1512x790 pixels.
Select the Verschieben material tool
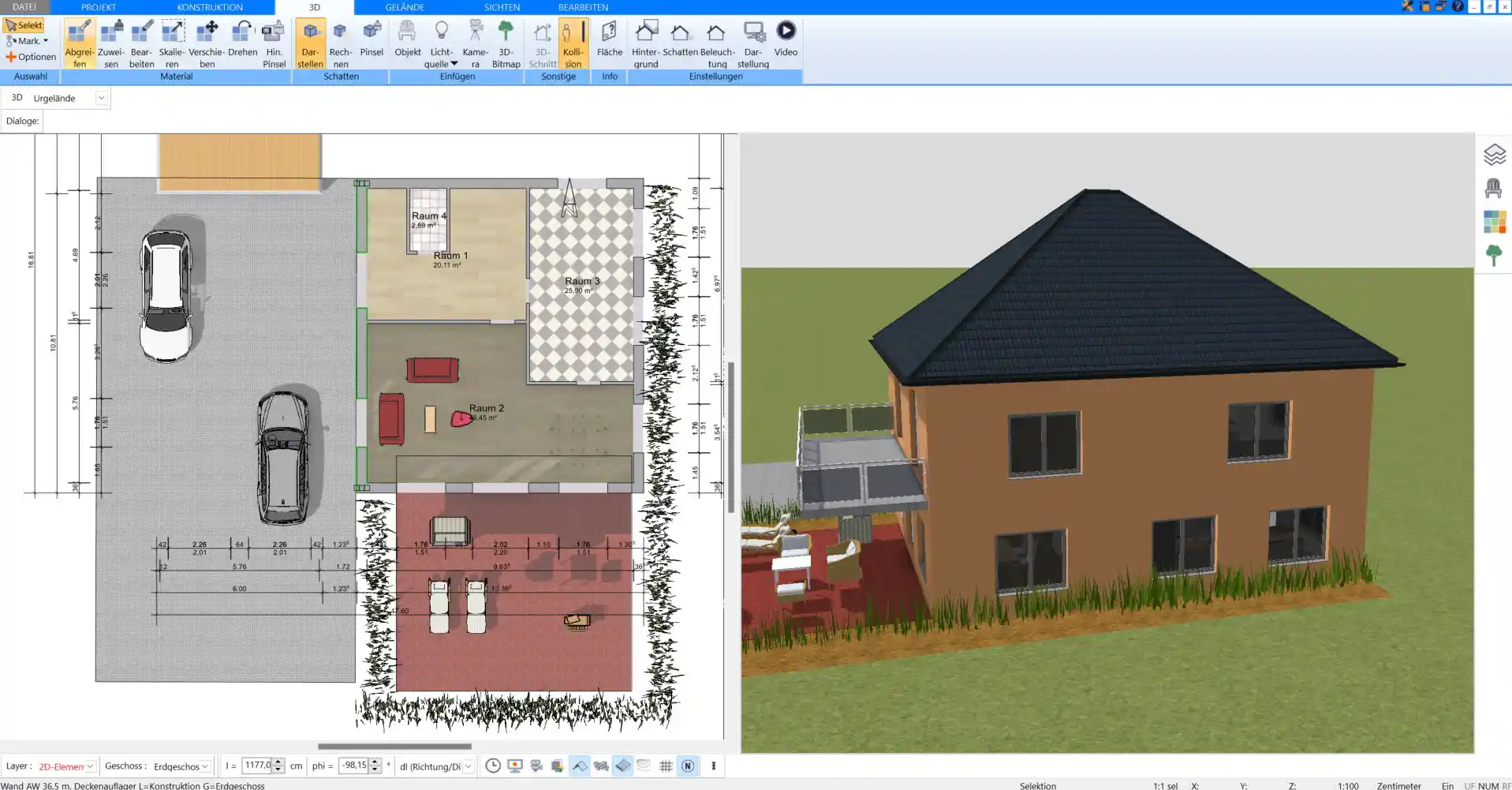pos(207,44)
